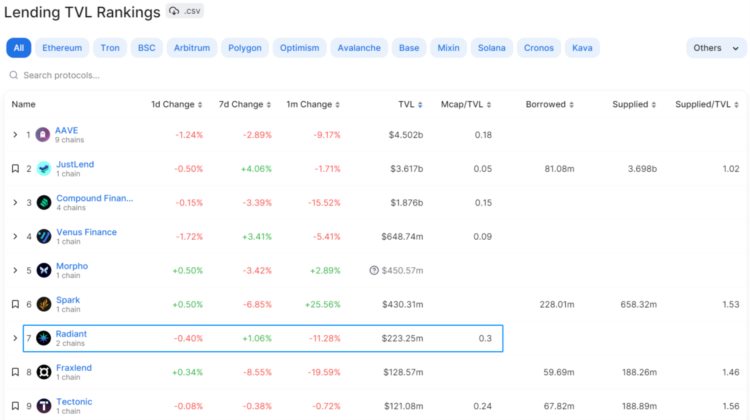Click the Venus Finance logo icon
This screenshot has width=750, height=420.
click(x=43, y=236)
